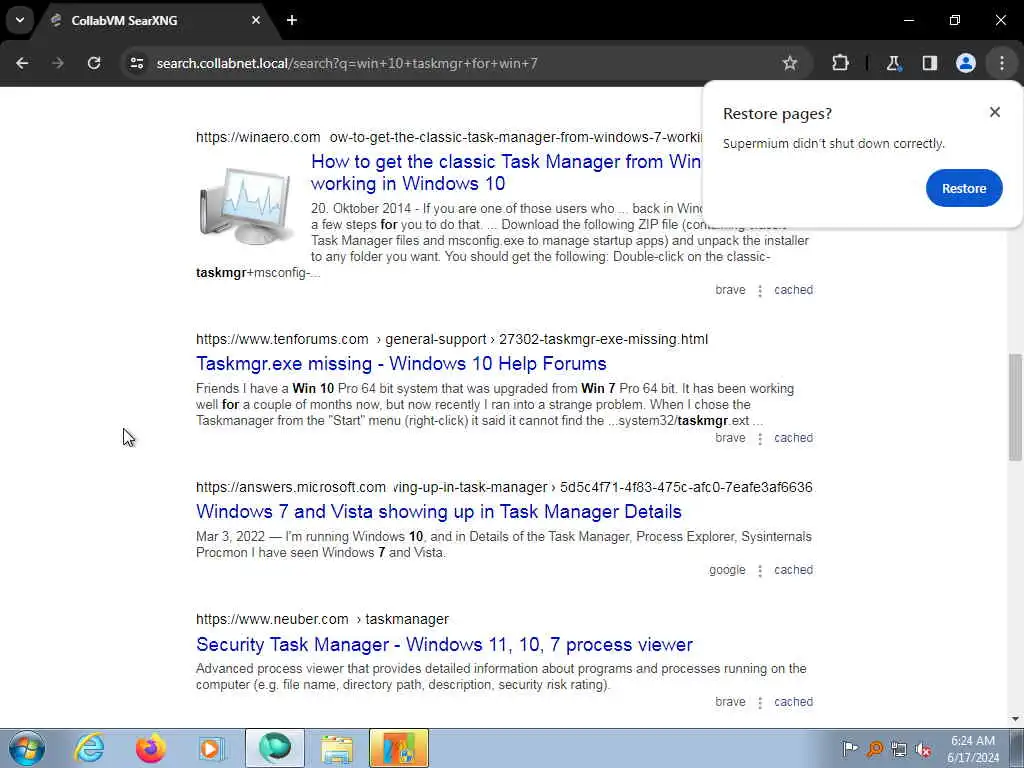
Task: Expand options dots beside neuber brave label
Action: pyautogui.click(x=760, y=703)
